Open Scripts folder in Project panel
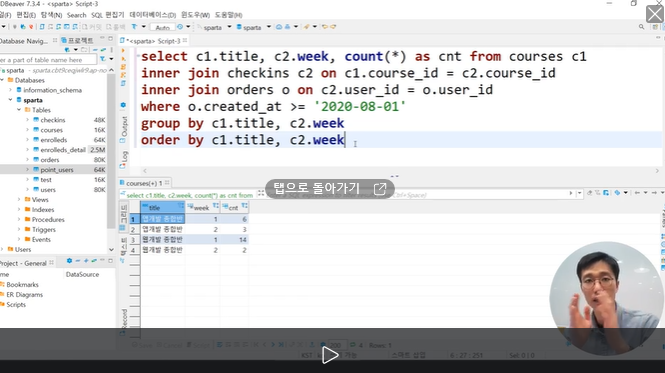 click(16, 305)
